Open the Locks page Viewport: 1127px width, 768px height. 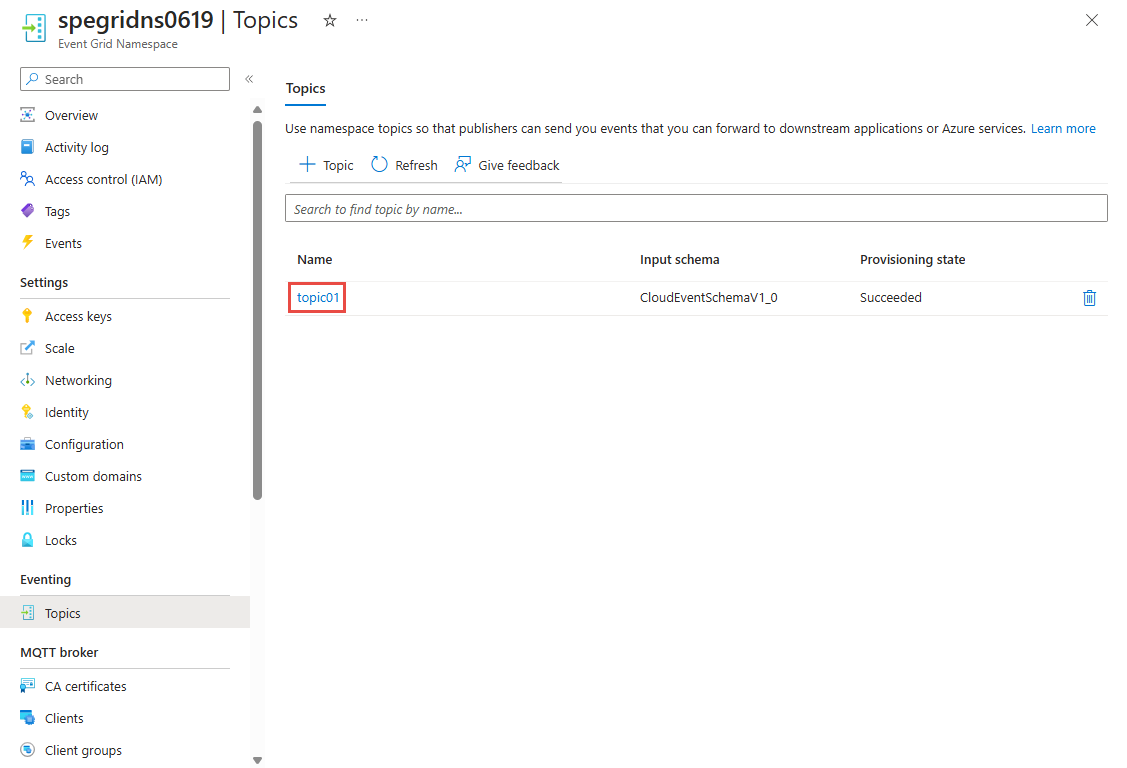click(x=61, y=540)
